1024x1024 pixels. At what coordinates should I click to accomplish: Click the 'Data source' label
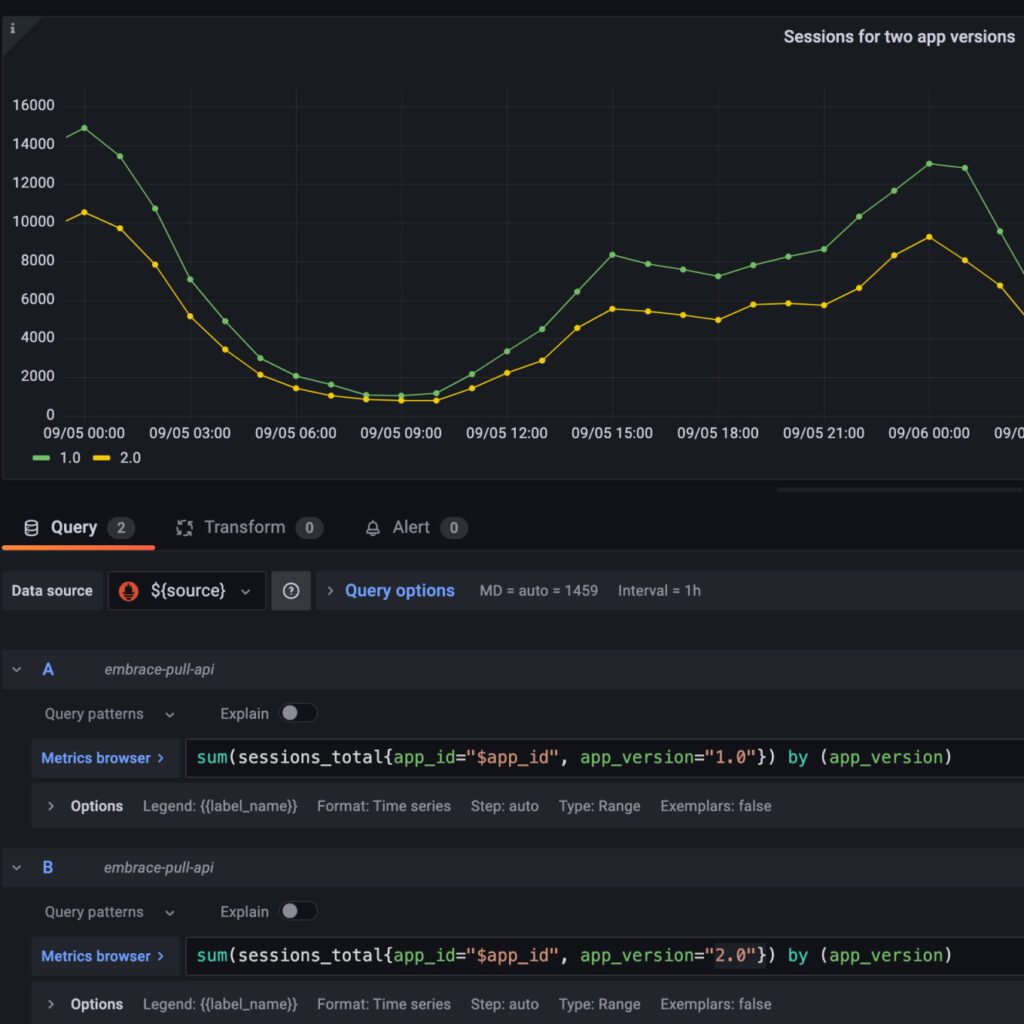coord(52,591)
